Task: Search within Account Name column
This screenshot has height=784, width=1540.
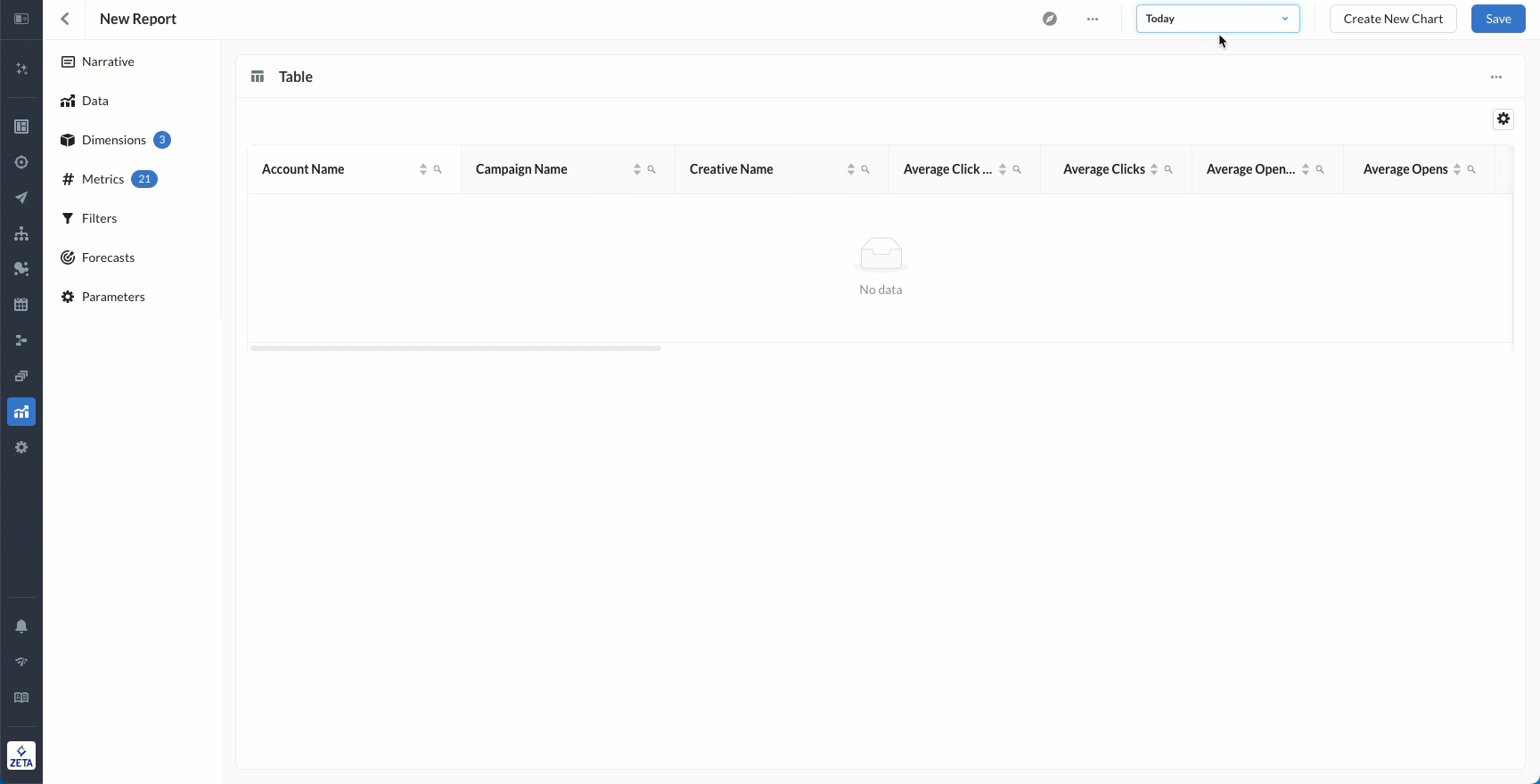Action: coord(438,169)
